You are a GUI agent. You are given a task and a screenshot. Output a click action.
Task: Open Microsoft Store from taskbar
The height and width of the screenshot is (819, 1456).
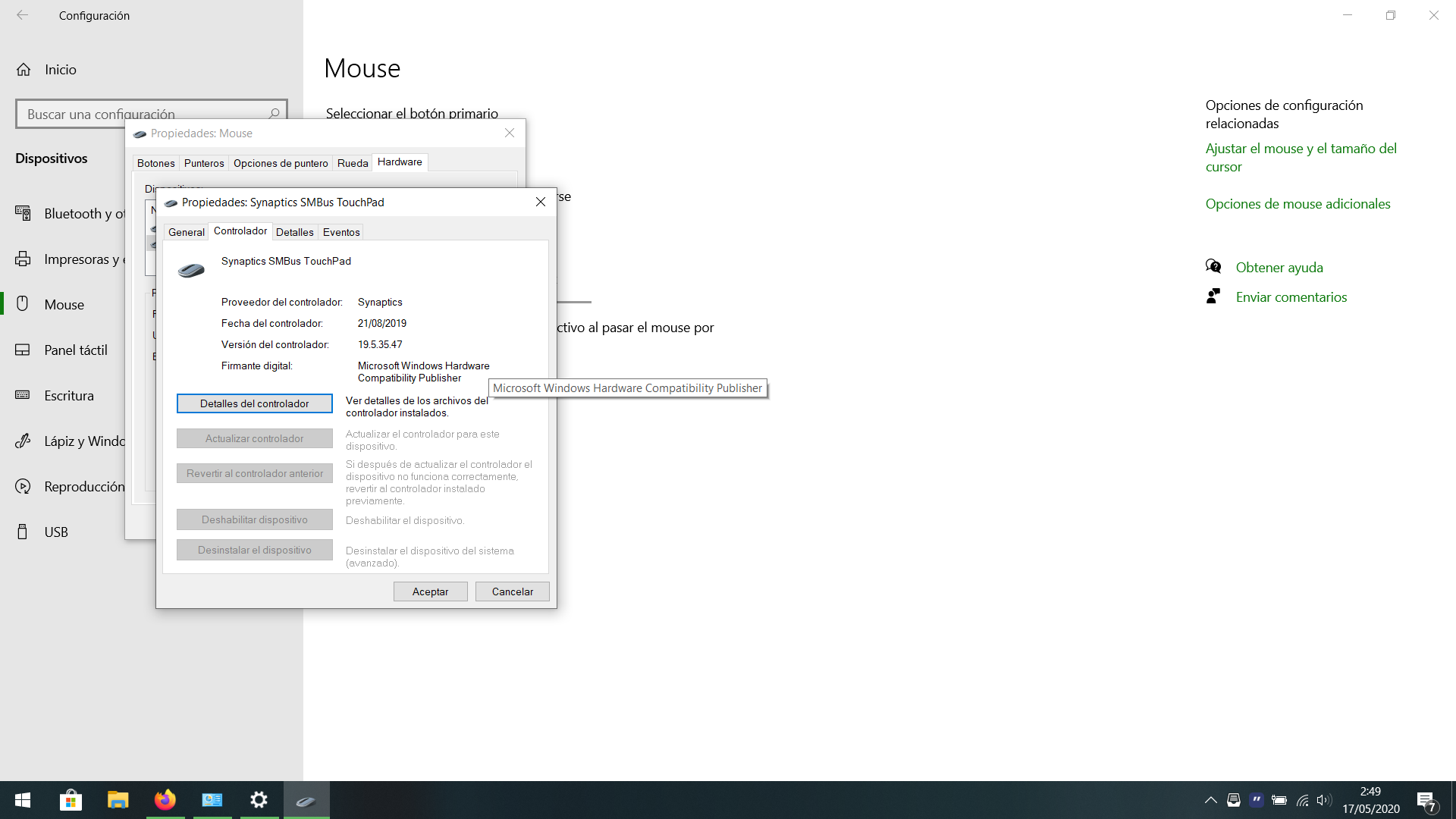coord(71,800)
